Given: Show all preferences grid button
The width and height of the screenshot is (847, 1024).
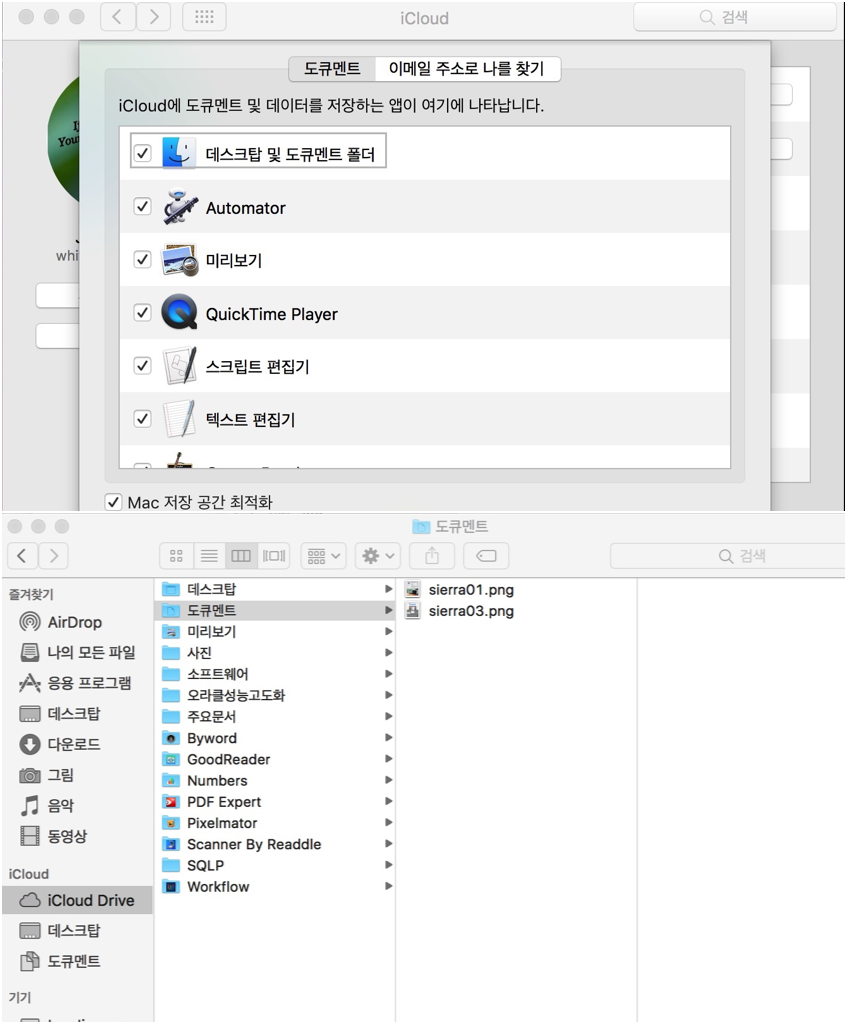Looking at the screenshot, I should (204, 17).
